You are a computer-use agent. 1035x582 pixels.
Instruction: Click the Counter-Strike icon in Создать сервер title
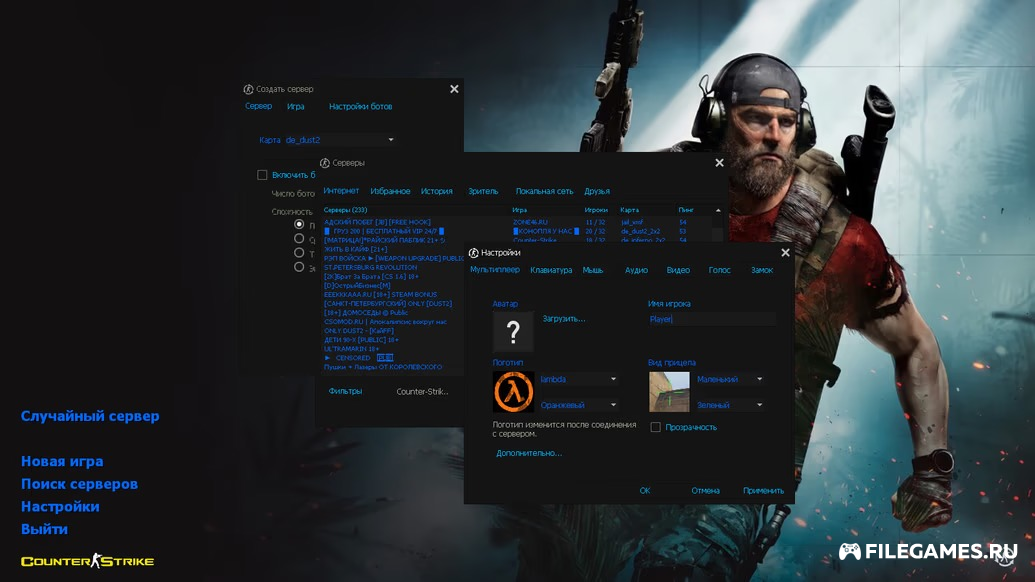pyautogui.click(x=248, y=89)
